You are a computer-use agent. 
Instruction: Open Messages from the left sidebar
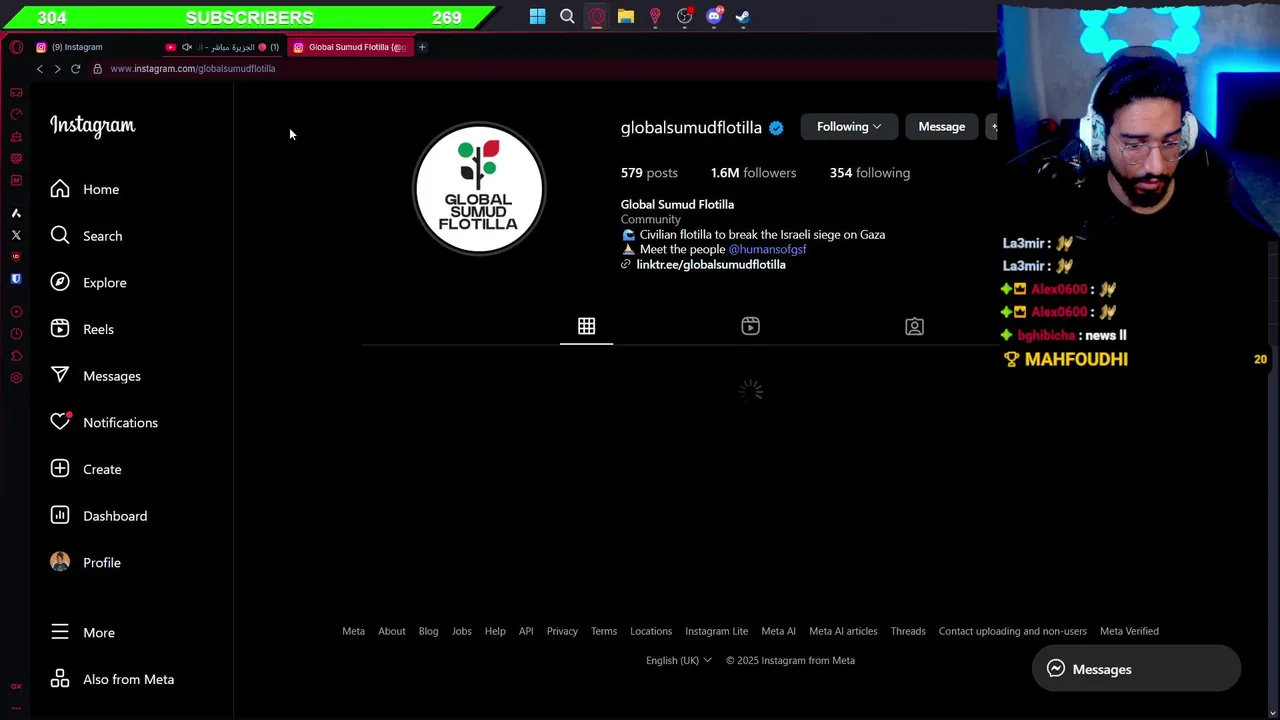tap(96, 376)
